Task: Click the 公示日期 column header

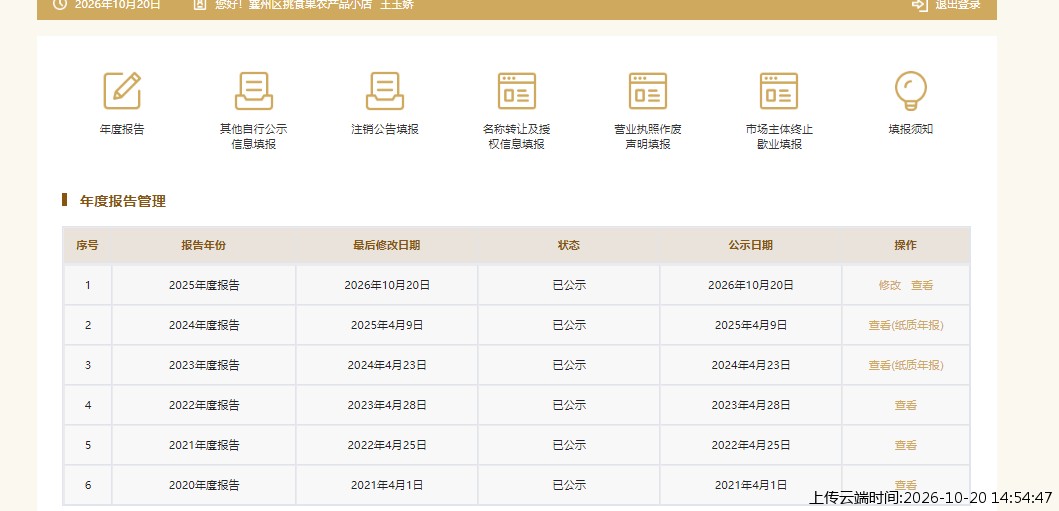Action: (750, 245)
